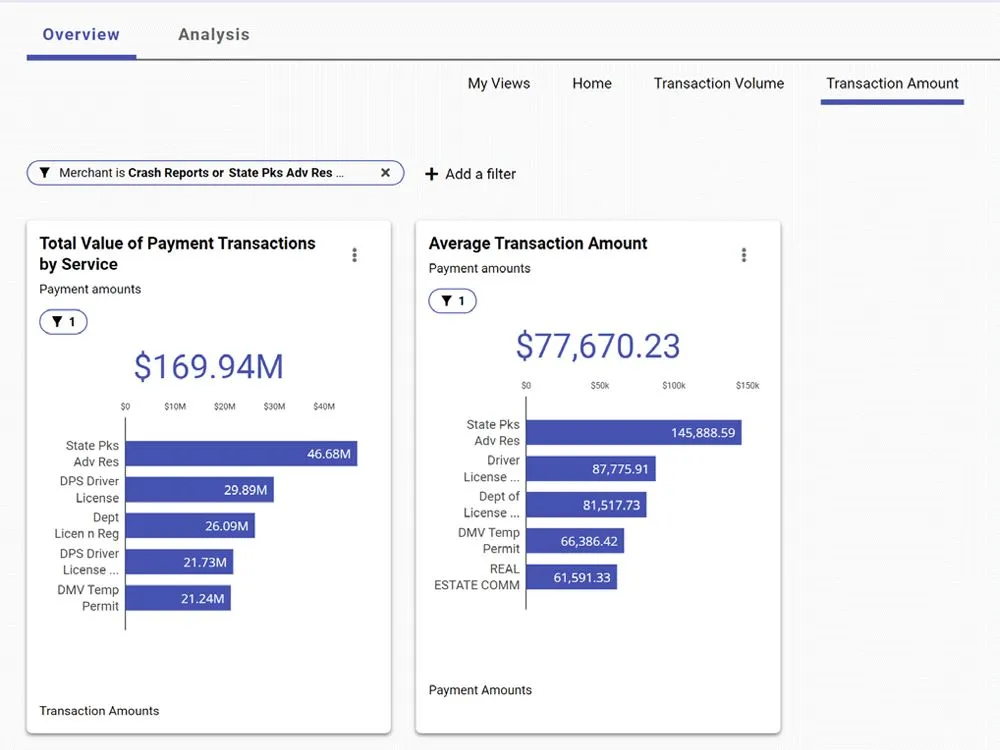
Task: Open the Average Transaction Amount card menu
Action: (743, 254)
